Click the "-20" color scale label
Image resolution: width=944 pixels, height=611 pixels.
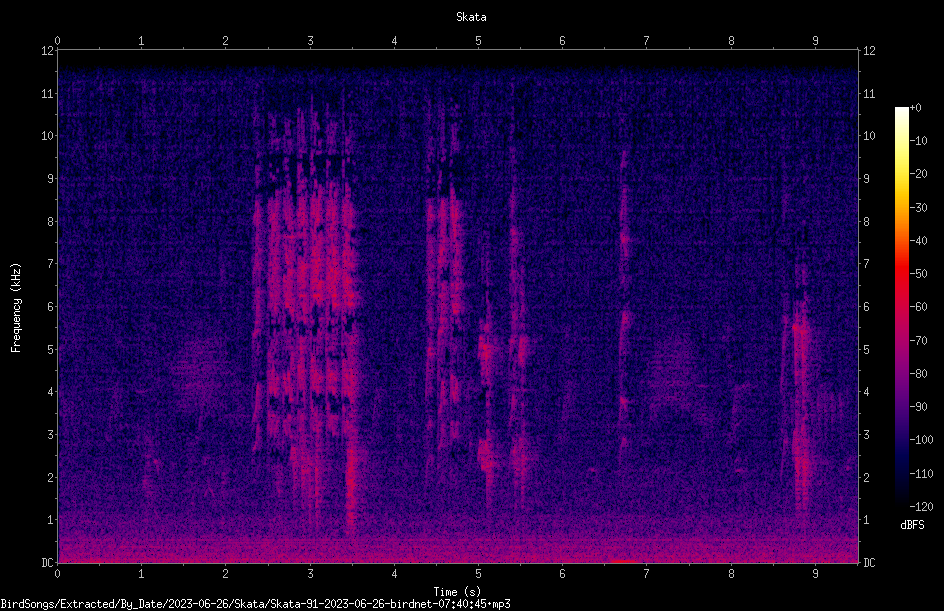click(918, 174)
